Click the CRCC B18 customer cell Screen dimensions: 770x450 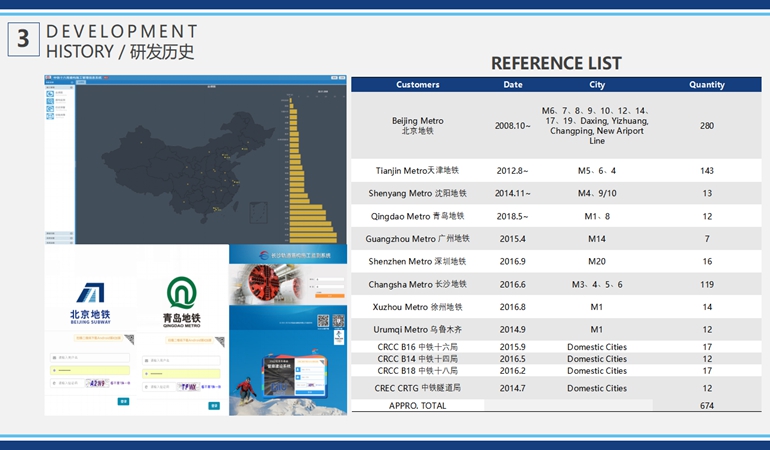pos(417,370)
